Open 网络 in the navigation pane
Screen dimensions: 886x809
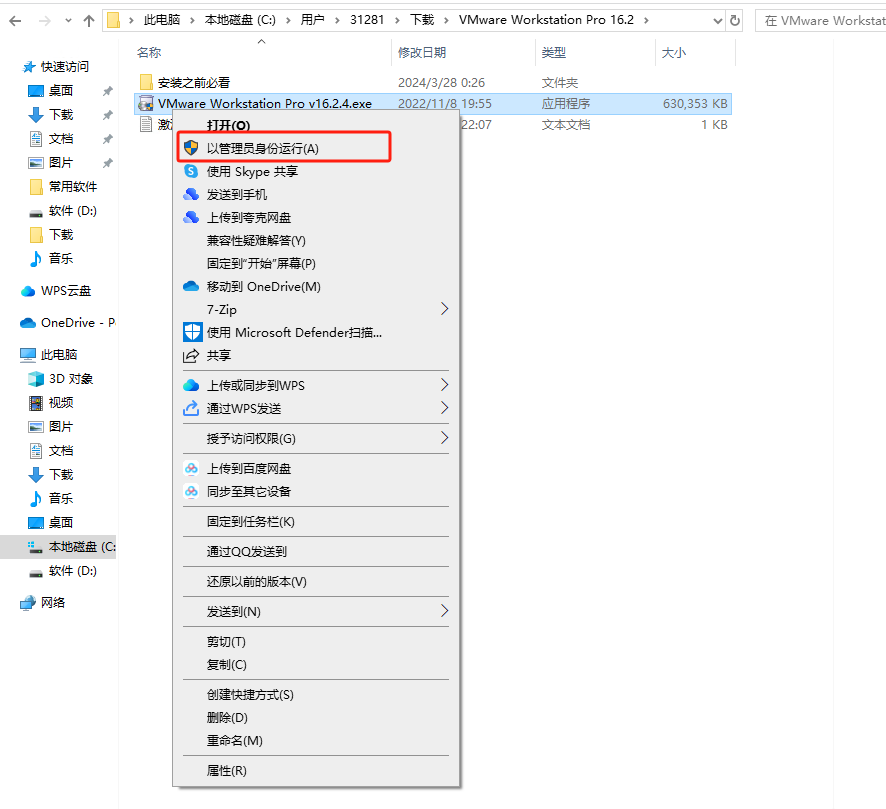[53, 603]
